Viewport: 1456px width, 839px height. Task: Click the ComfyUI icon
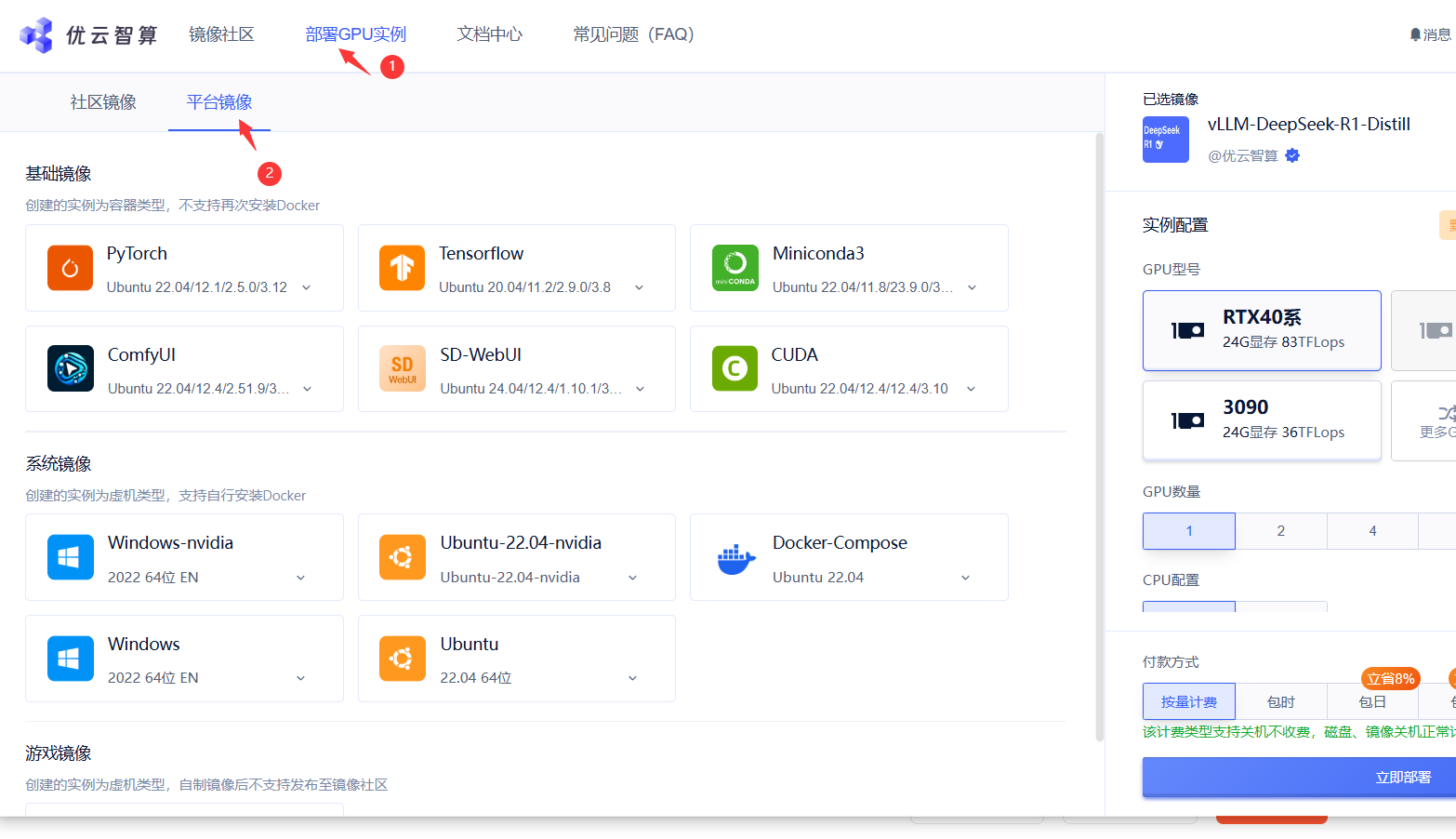(x=70, y=368)
